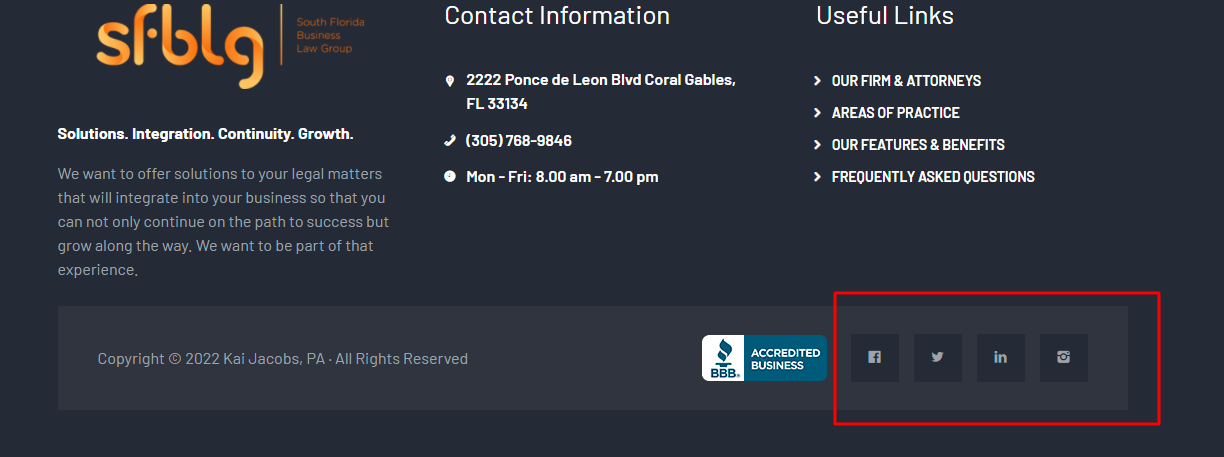View the Frequently Asked Questions link
This screenshot has height=457, width=1224.
point(933,177)
